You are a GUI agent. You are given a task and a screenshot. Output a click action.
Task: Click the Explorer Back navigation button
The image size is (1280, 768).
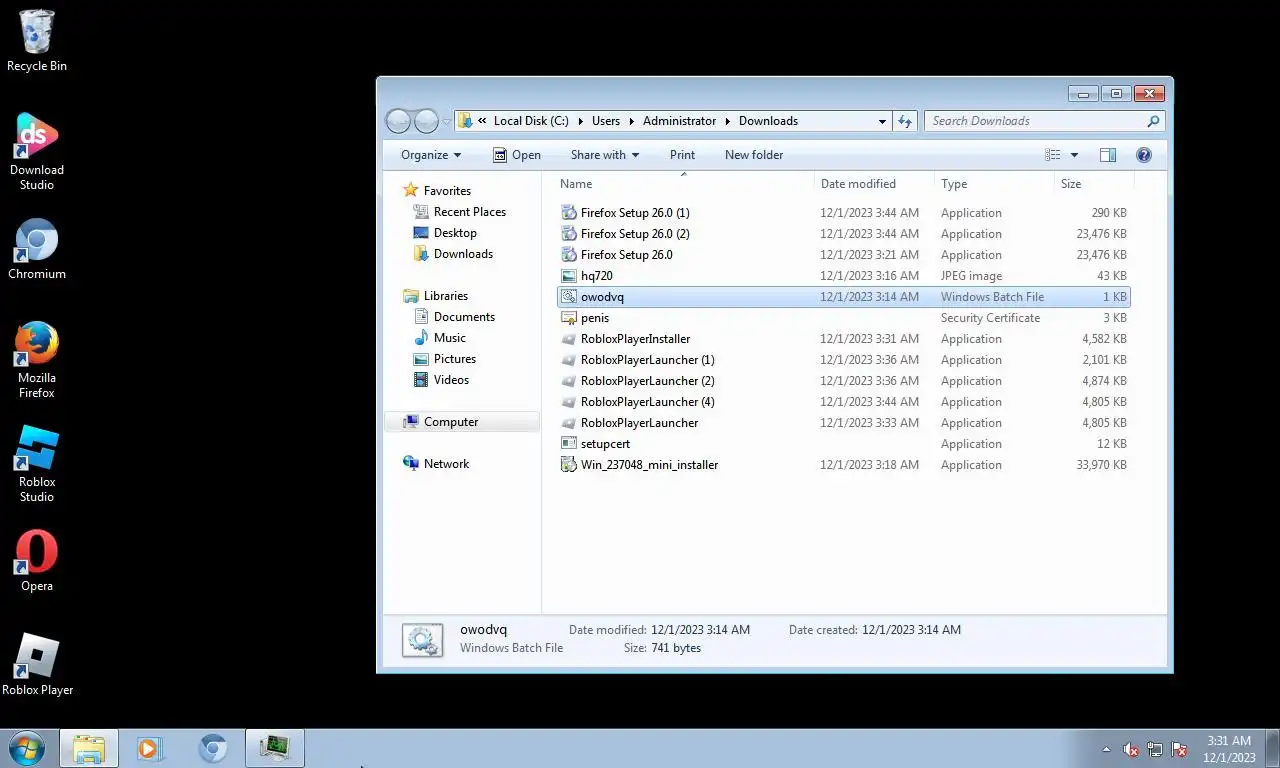pyautogui.click(x=398, y=121)
